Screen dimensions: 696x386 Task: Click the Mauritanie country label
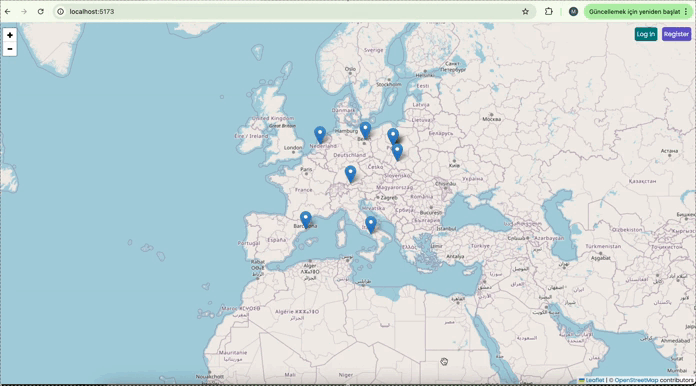coord(233,353)
